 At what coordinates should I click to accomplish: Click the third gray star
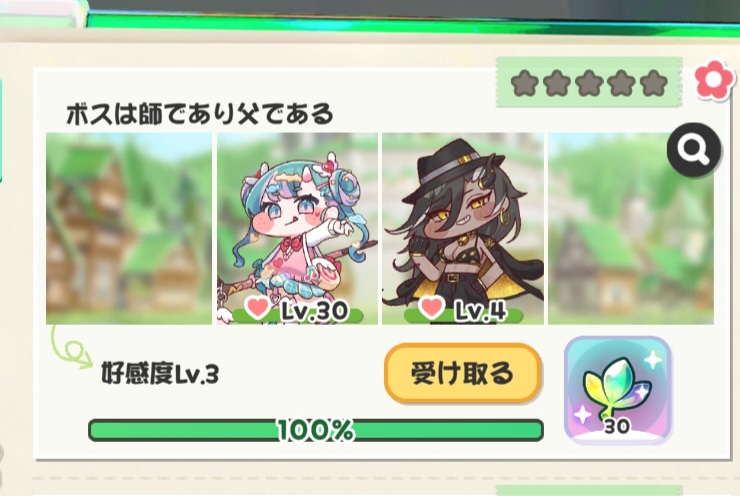589,83
